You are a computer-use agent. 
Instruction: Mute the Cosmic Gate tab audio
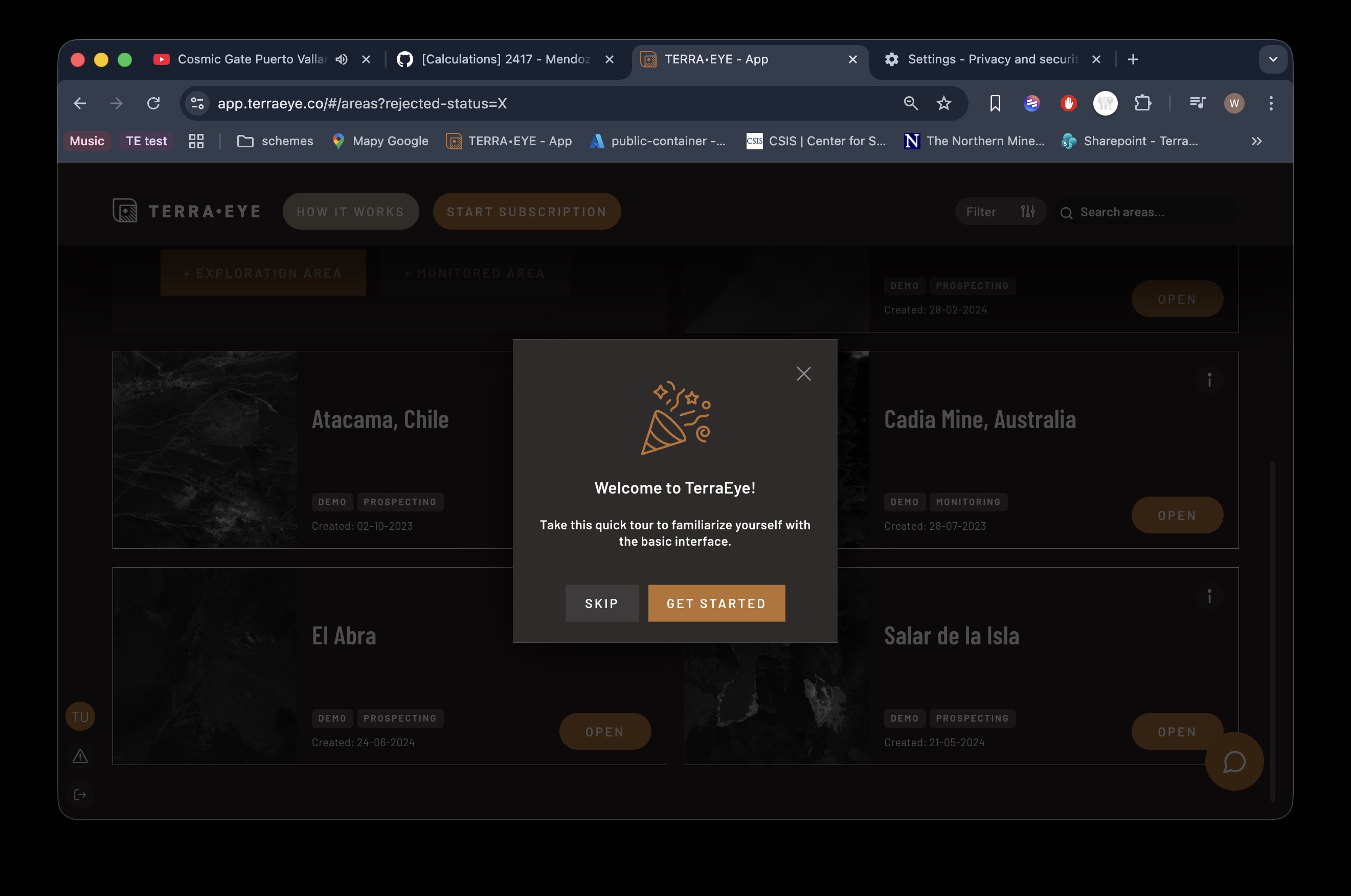pos(342,59)
